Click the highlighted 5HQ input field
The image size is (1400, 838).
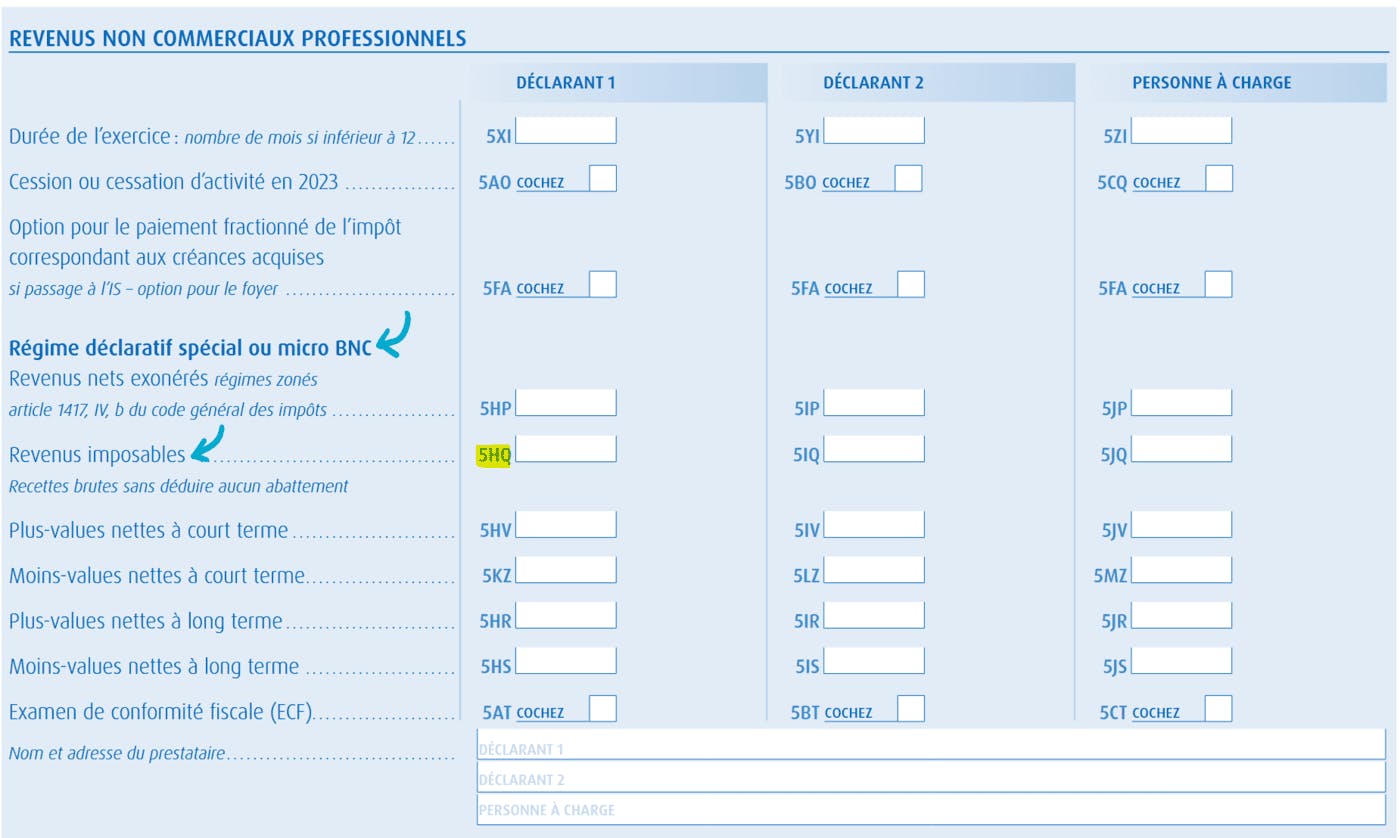coord(566,449)
